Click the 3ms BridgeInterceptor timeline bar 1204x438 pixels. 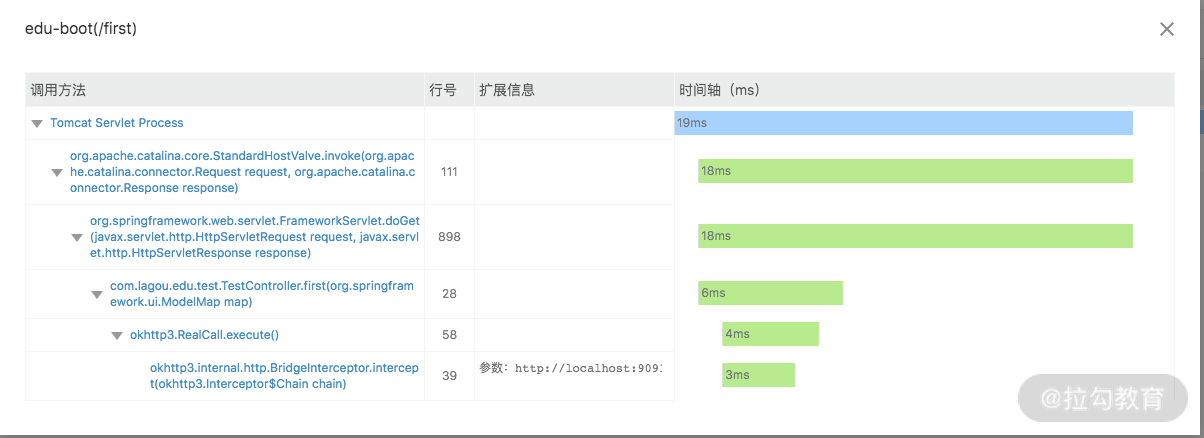tap(758, 375)
